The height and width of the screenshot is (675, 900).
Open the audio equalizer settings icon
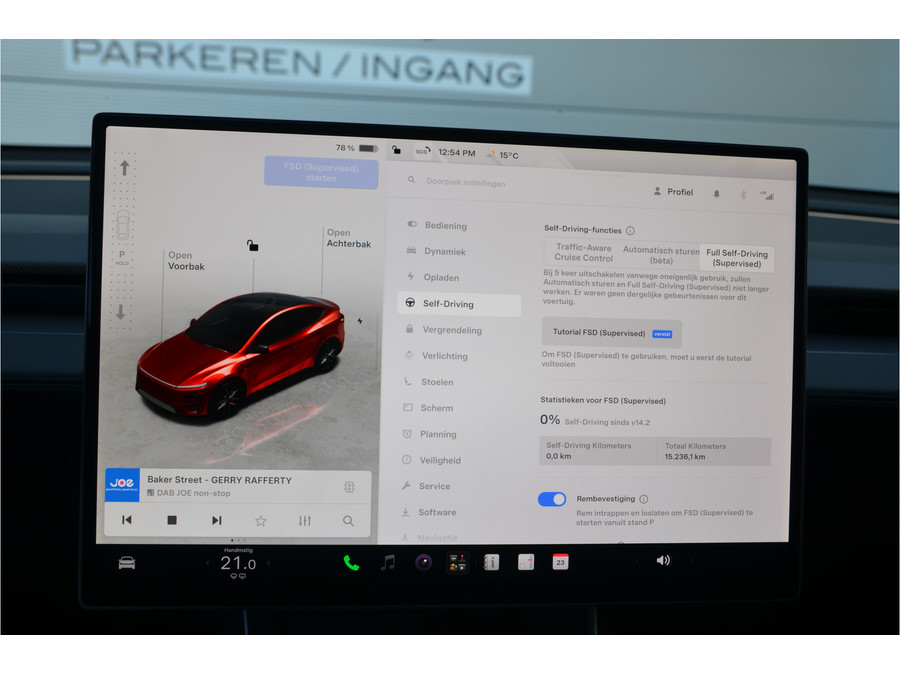click(305, 521)
